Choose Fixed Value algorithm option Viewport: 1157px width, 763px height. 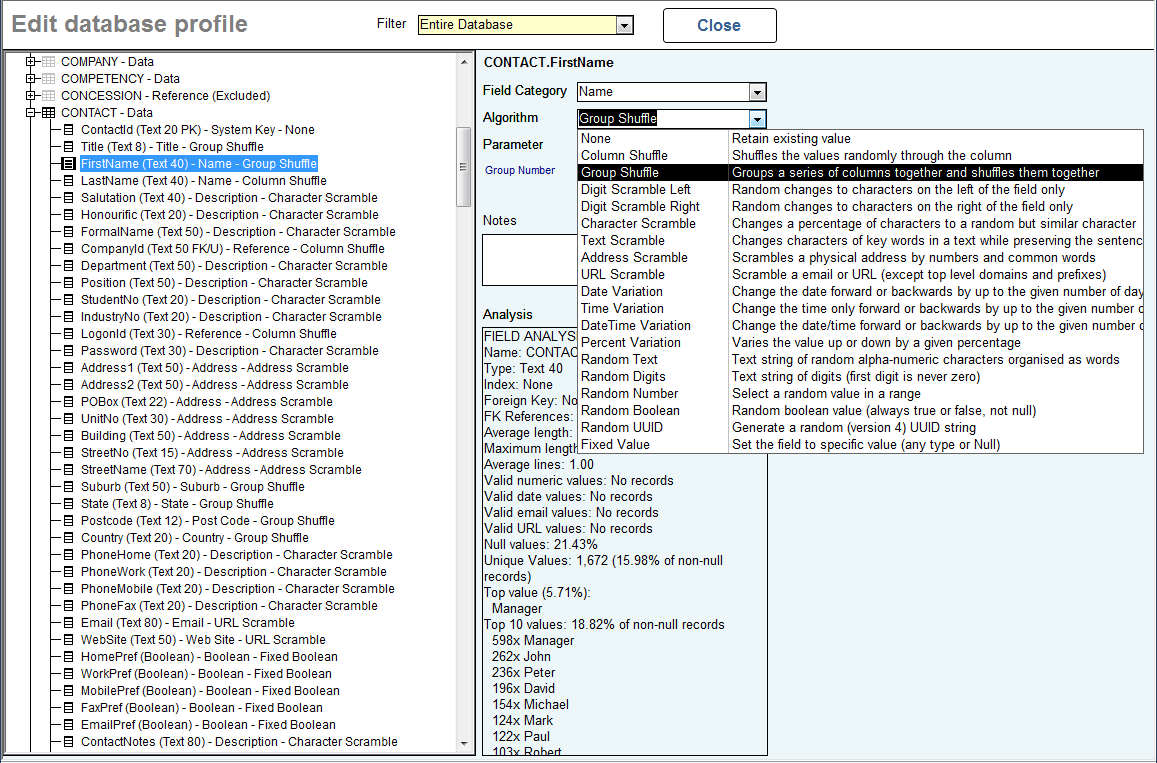860,444
